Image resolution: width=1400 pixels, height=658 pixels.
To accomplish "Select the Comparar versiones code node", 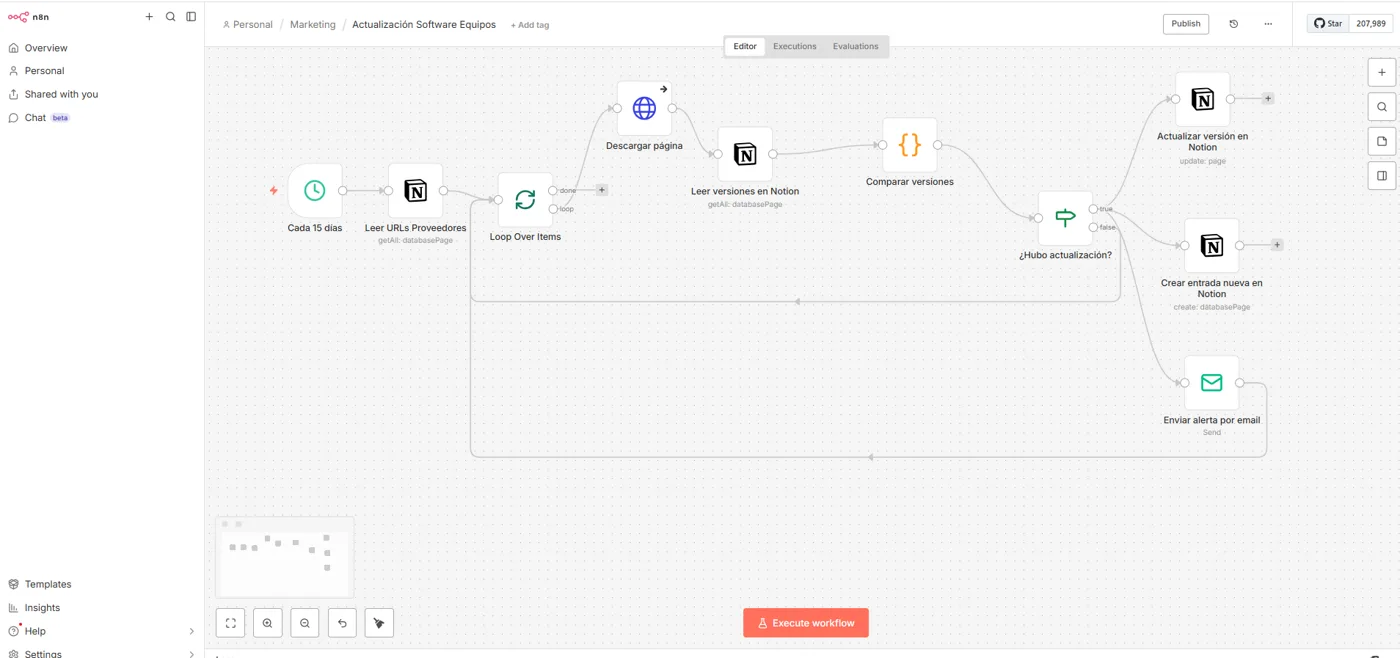I will coord(910,144).
